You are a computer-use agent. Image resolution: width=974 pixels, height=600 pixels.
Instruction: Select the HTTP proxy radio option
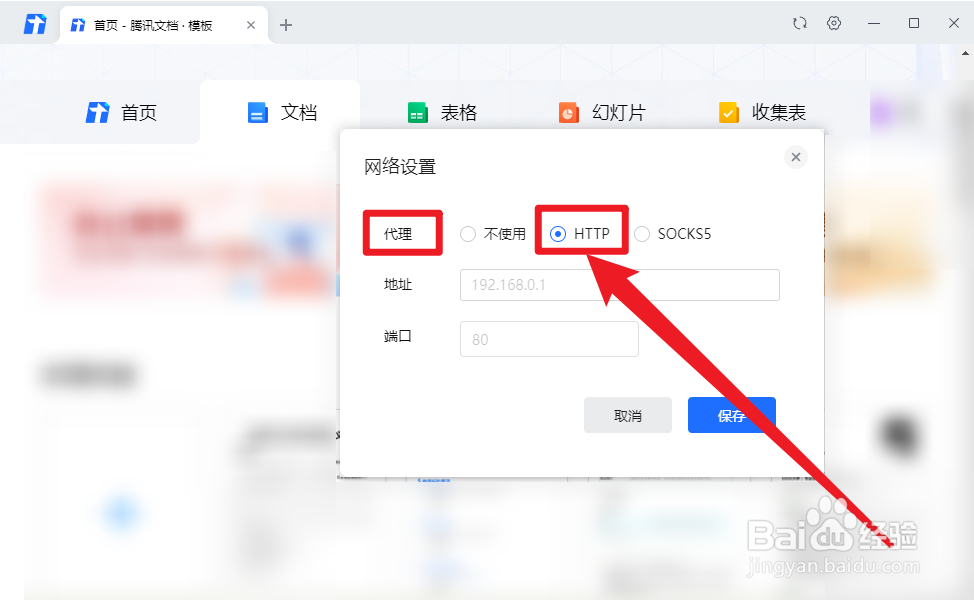558,234
